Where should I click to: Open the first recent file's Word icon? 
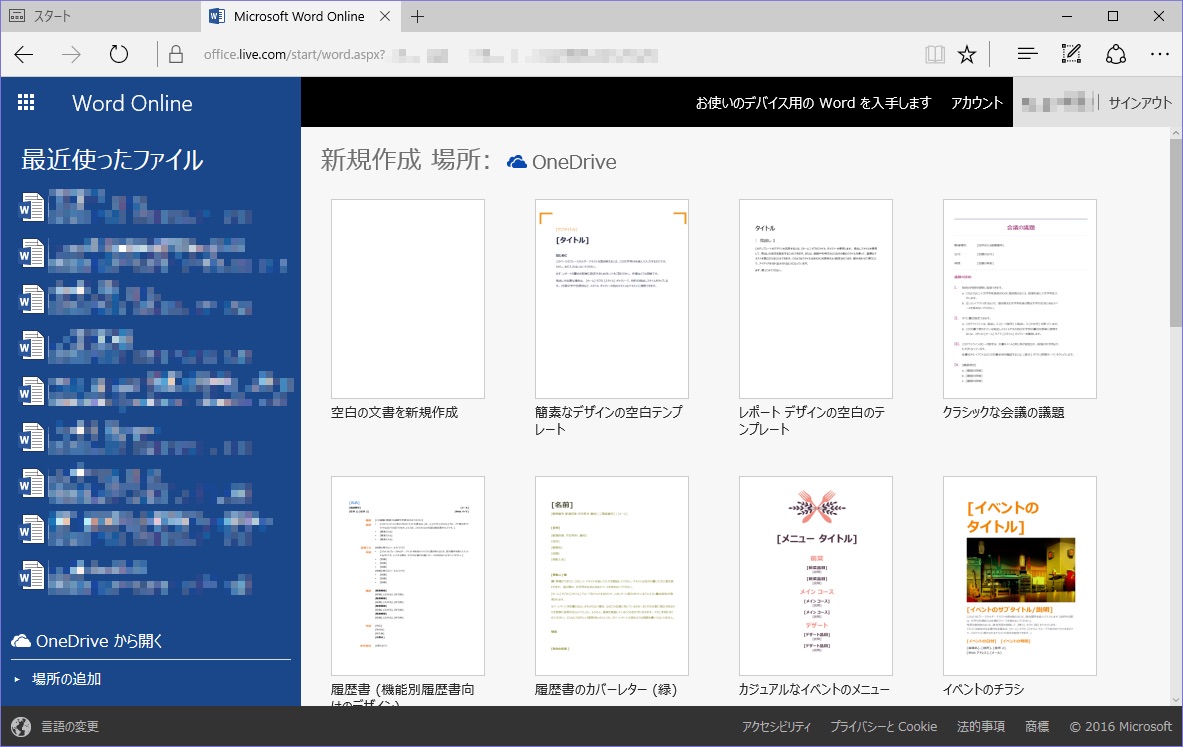point(32,207)
